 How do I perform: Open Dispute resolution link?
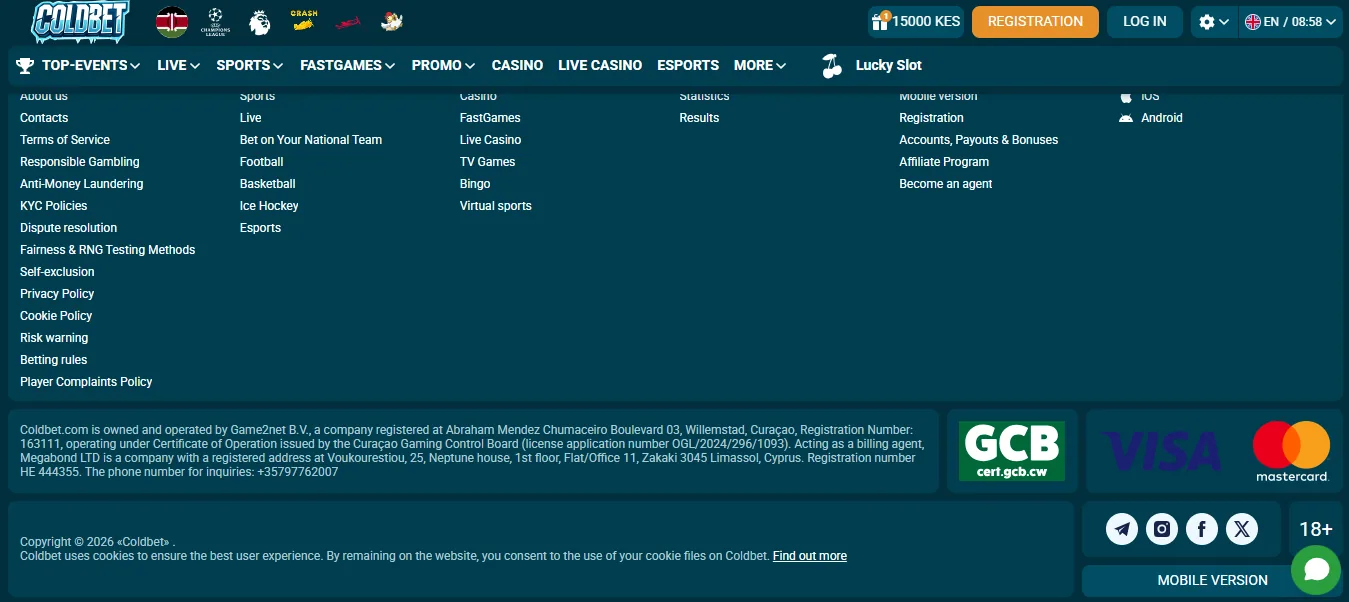pos(69,228)
